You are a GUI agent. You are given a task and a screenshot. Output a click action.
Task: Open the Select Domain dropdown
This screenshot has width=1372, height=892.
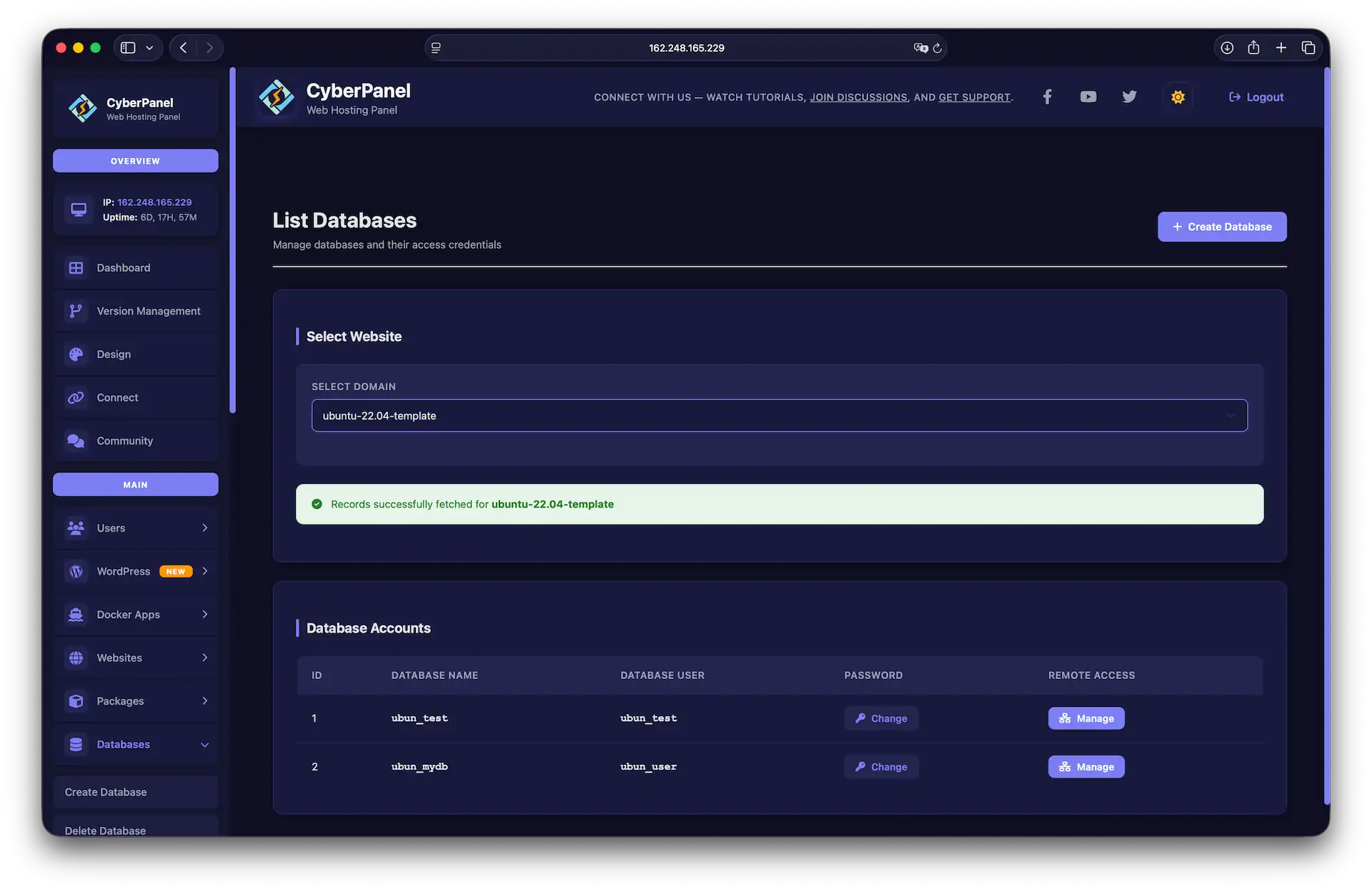coord(779,415)
